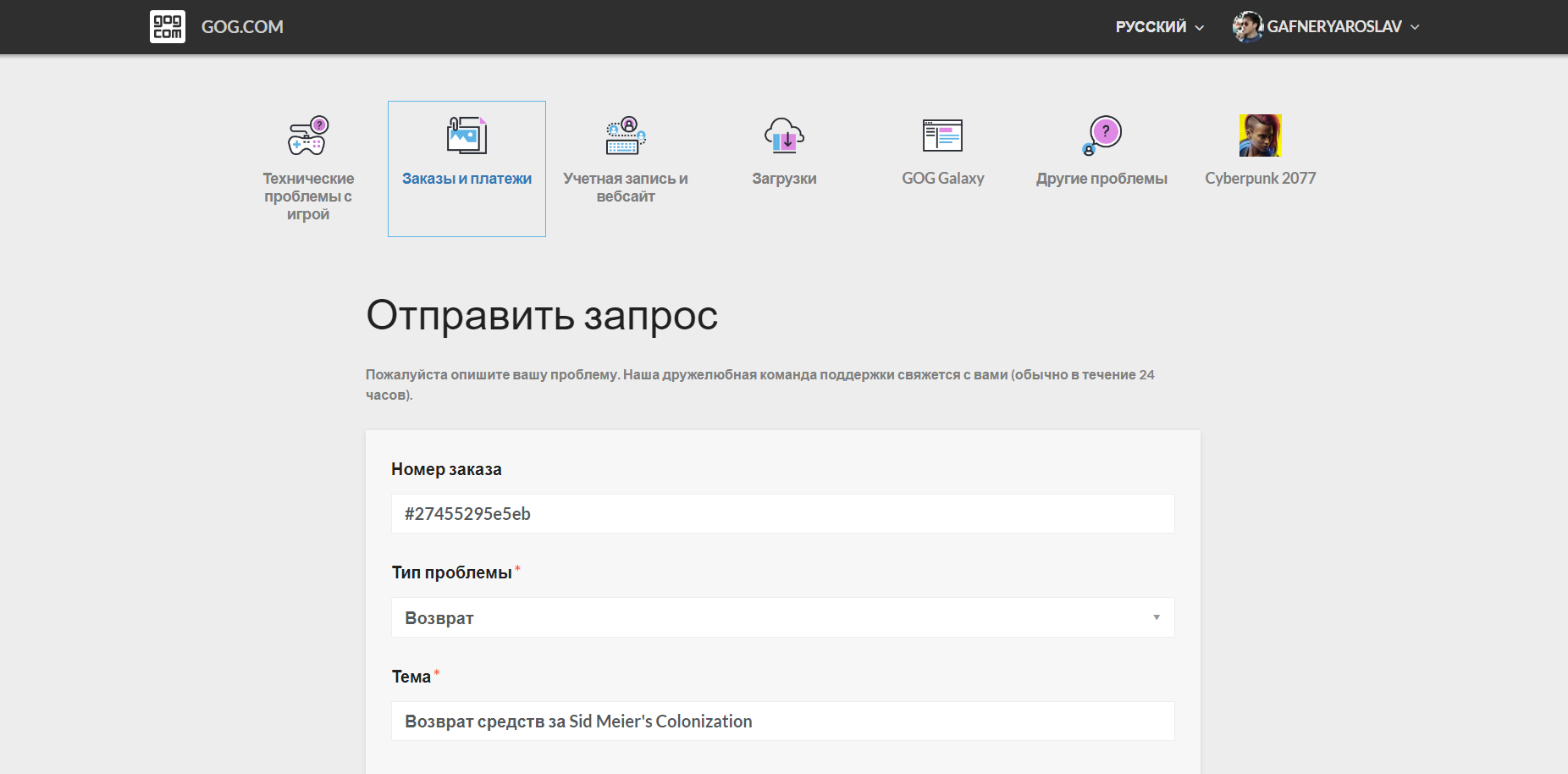This screenshot has width=1568, height=774.
Task: Click the 'Пожалуйста опишите вашу проблему' description text
Action: point(759,384)
